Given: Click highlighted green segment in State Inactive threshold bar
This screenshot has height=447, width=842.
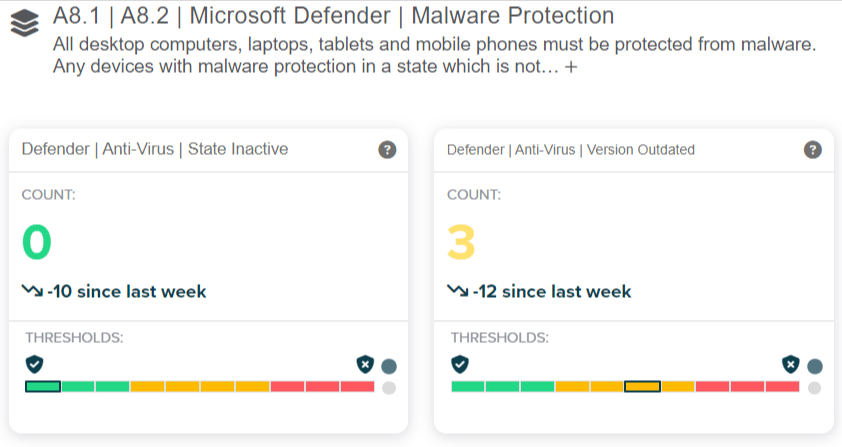Looking at the screenshot, I should pos(43,386).
